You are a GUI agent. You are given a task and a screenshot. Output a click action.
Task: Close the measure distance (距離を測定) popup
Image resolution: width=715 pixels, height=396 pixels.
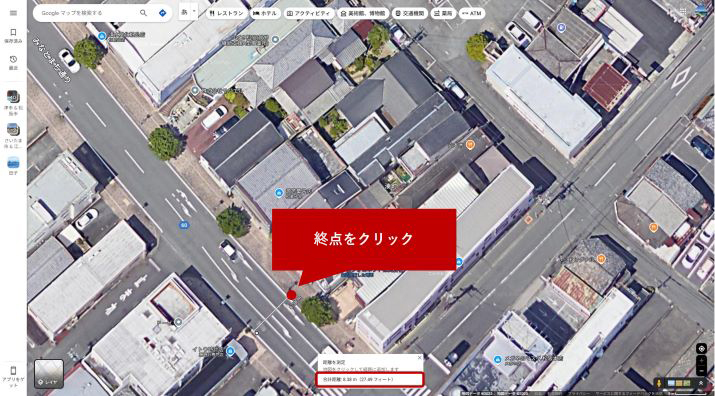[x=420, y=358]
